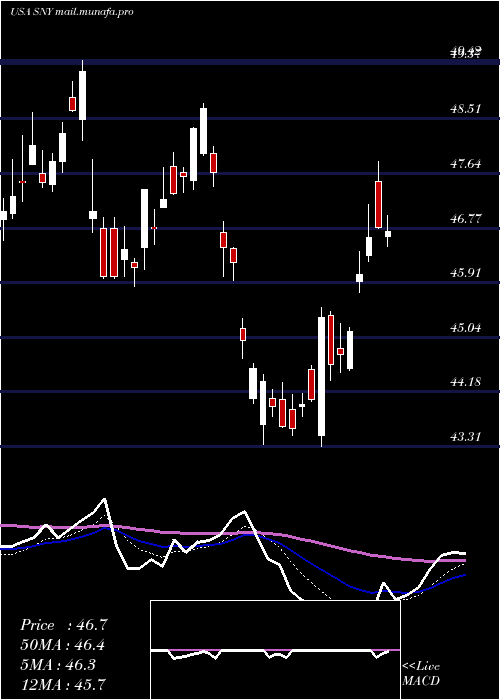
Task: Click the 5MA : 46.3 readout
Action: 58,664
